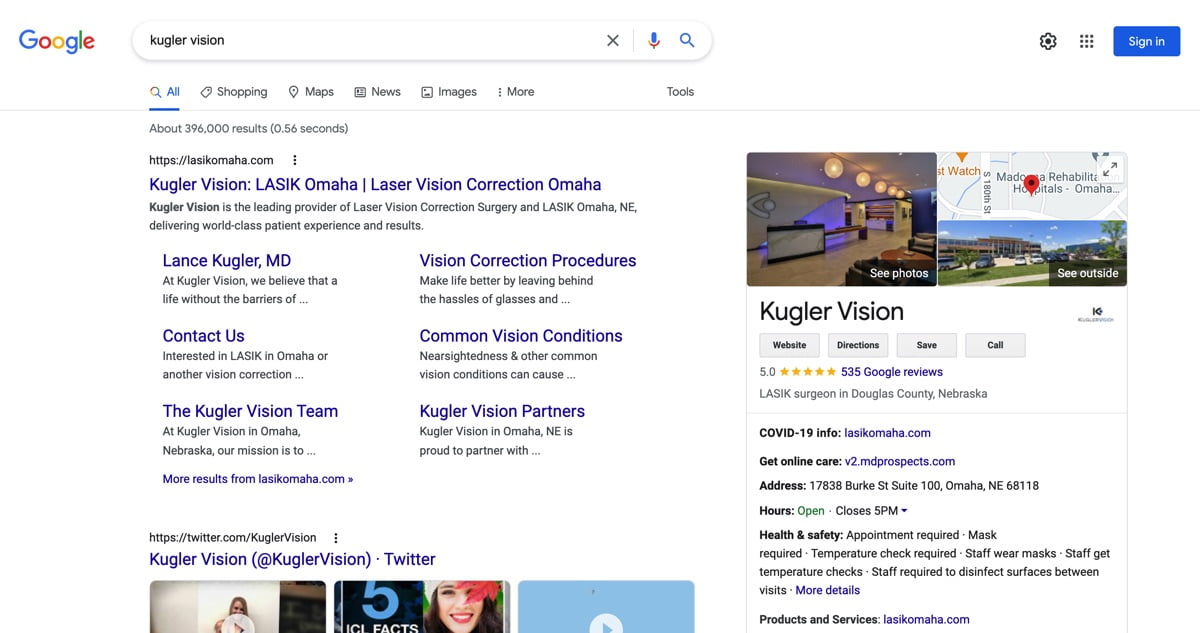Click into the search input field
Viewport: 1200px width, 633px height.
pyautogui.click(x=370, y=41)
